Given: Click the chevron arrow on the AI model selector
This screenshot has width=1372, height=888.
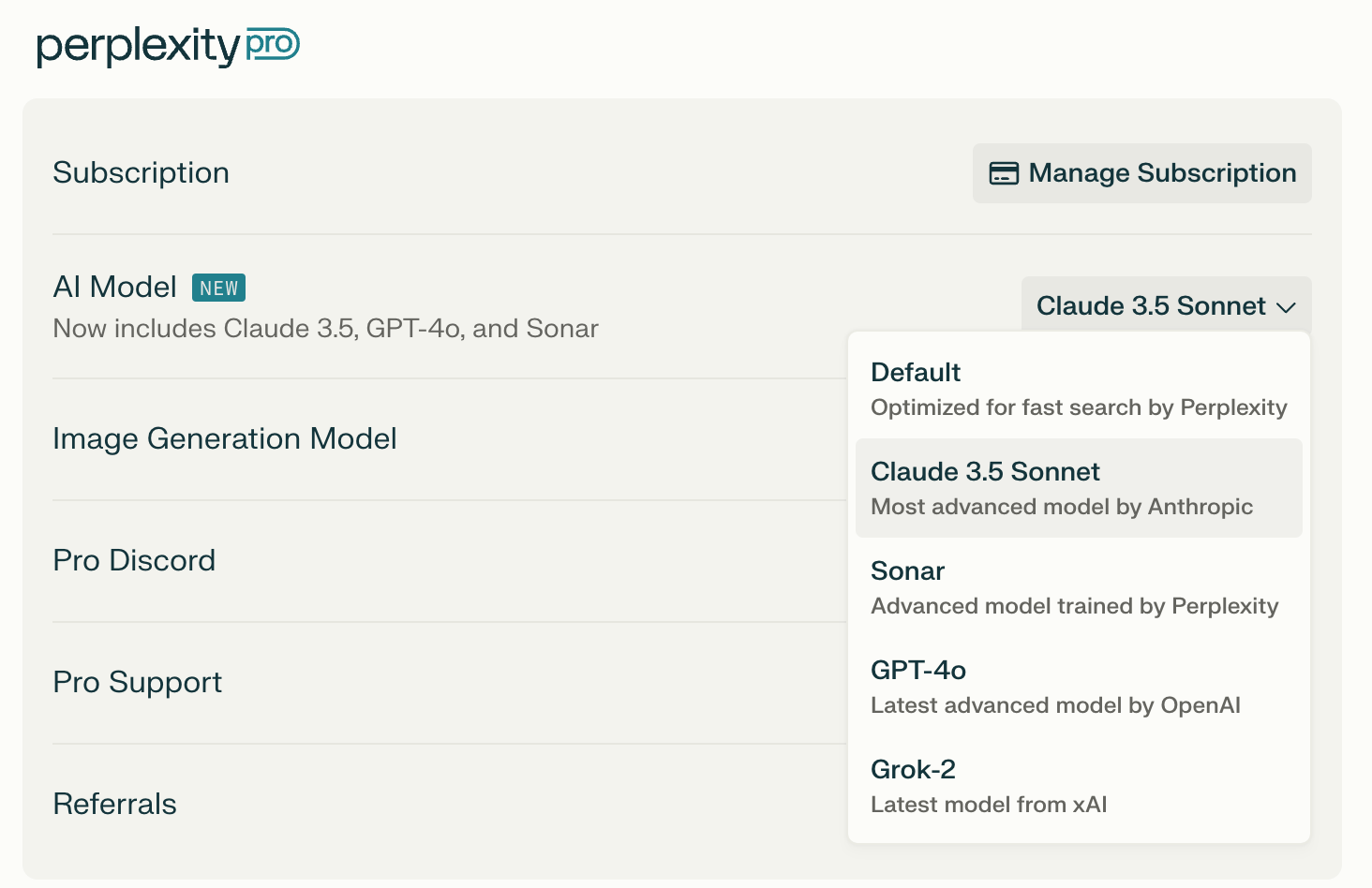Looking at the screenshot, I should (1286, 307).
